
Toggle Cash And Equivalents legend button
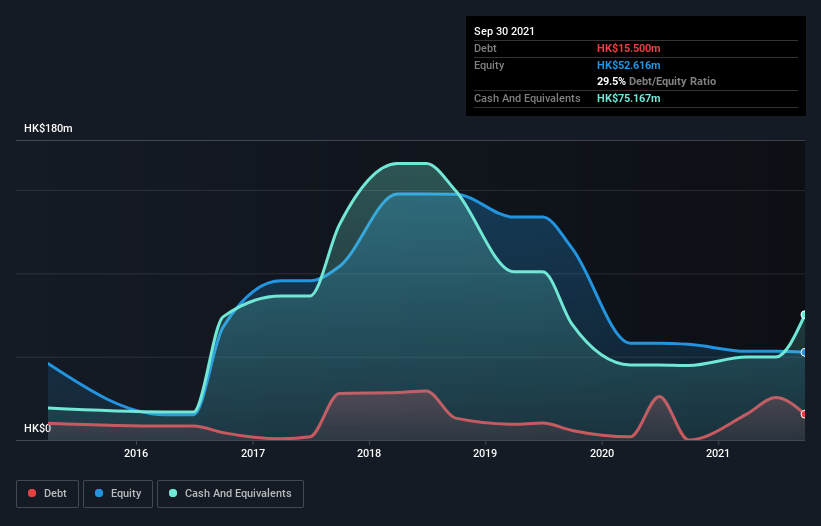pos(230,494)
